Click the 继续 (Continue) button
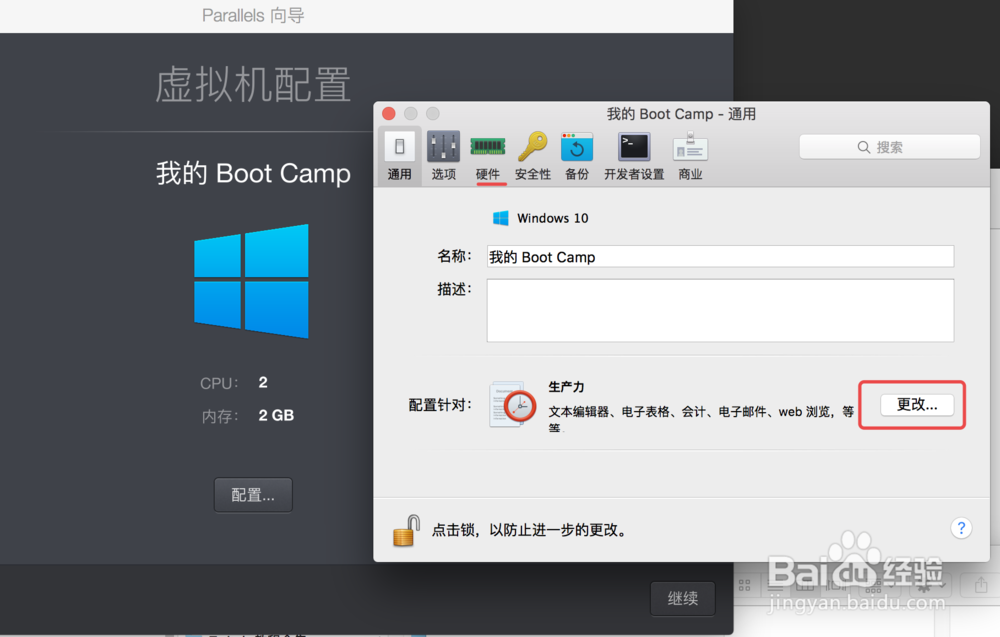The width and height of the screenshot is (1000, 637). tap(682, 598)
